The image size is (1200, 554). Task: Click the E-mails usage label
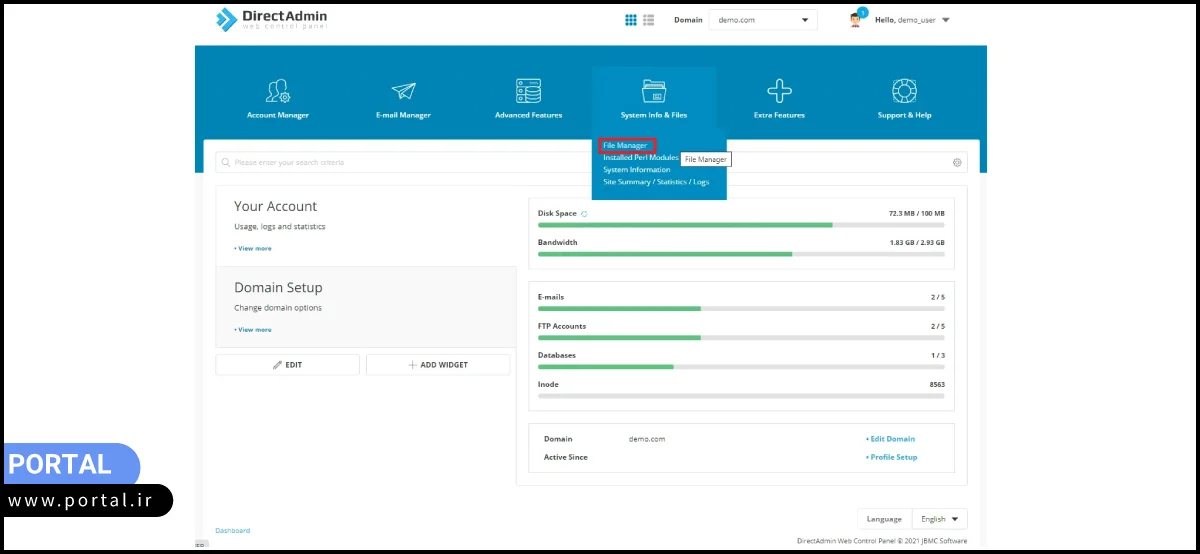click(x=551, y=297)
